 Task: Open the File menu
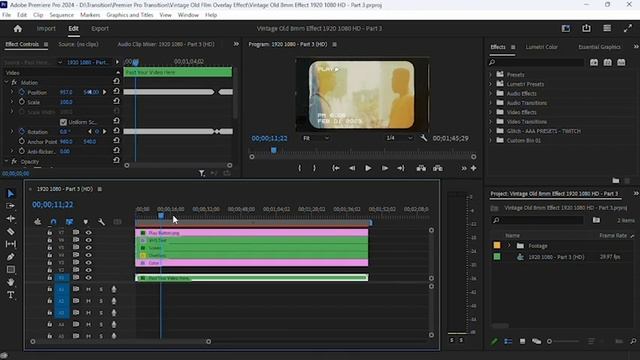(7, 15)
